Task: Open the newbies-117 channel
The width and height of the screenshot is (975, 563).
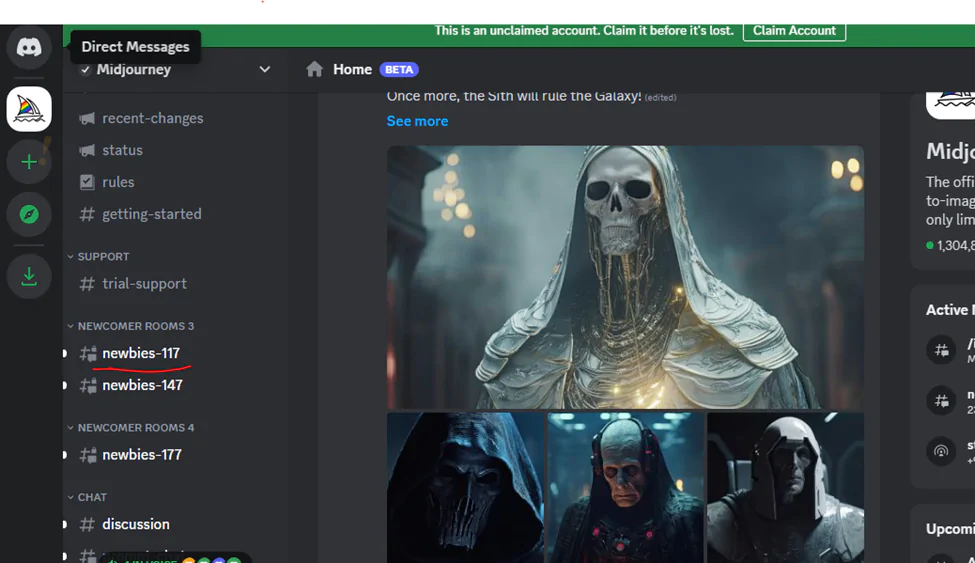Action: click(141, 353)
